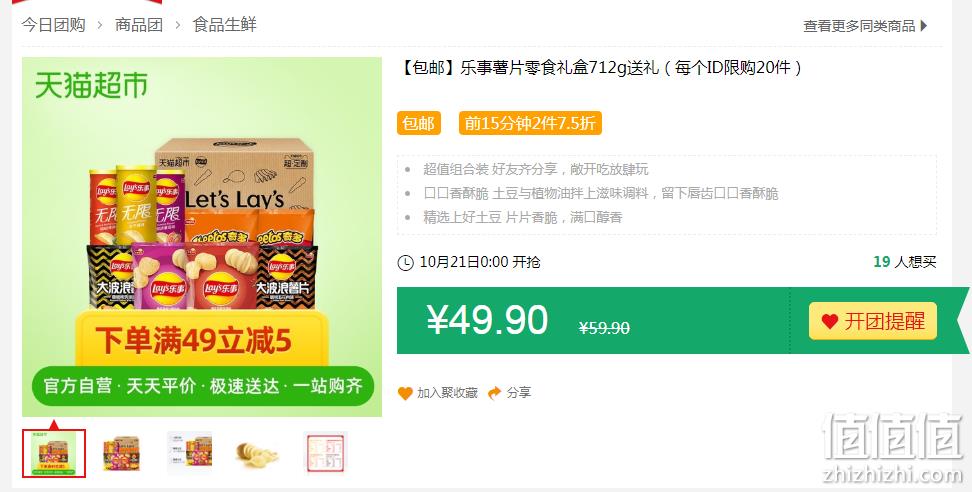The width and height of the screenshot is (972, 492).
Task: Open 食品生鲜 category breadcrumb
Action: coord(224,25)
